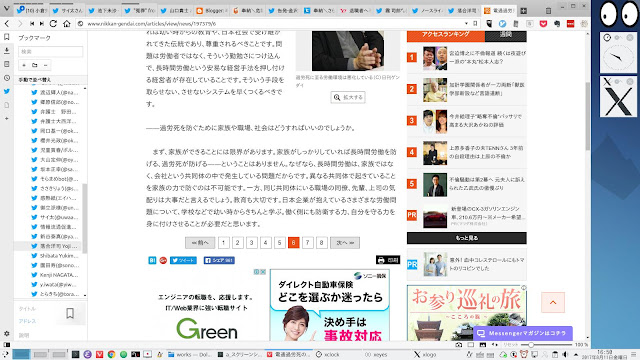Switch to the first pinned tab
640x360 pixels.
pyautogui.click(x=32, y=11)
